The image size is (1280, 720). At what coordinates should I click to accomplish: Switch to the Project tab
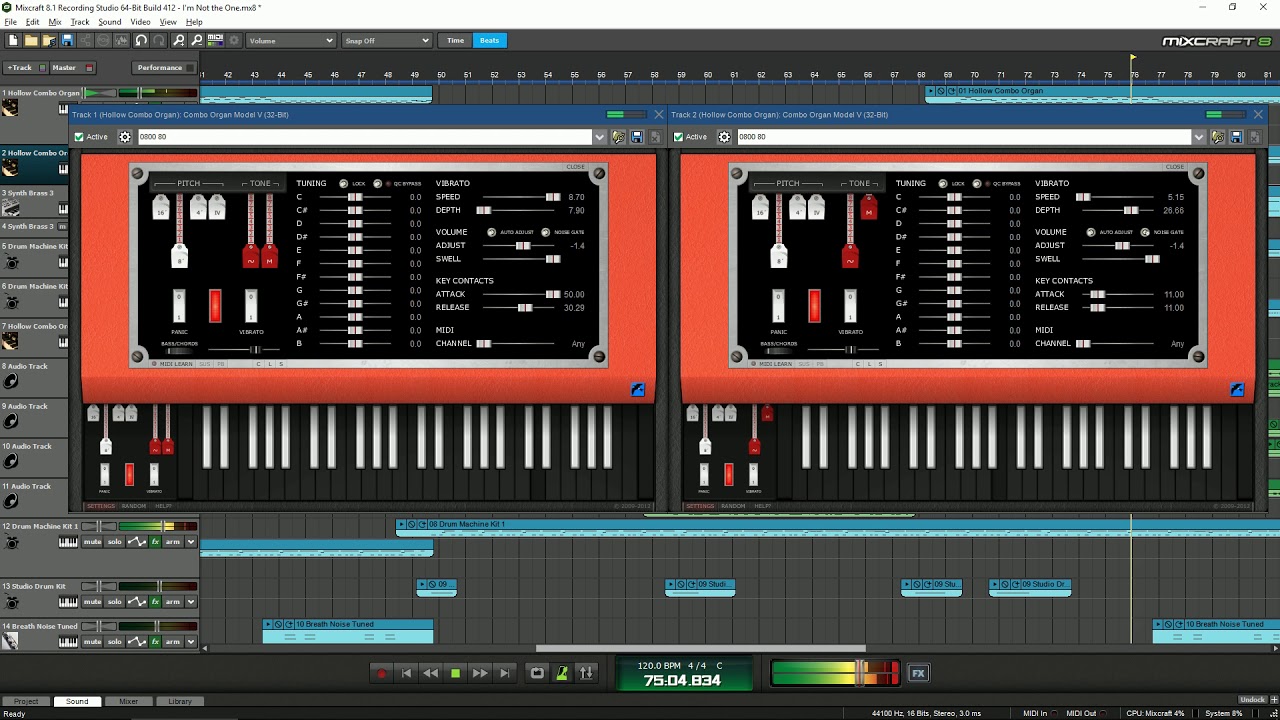click(x=26, y=701)
